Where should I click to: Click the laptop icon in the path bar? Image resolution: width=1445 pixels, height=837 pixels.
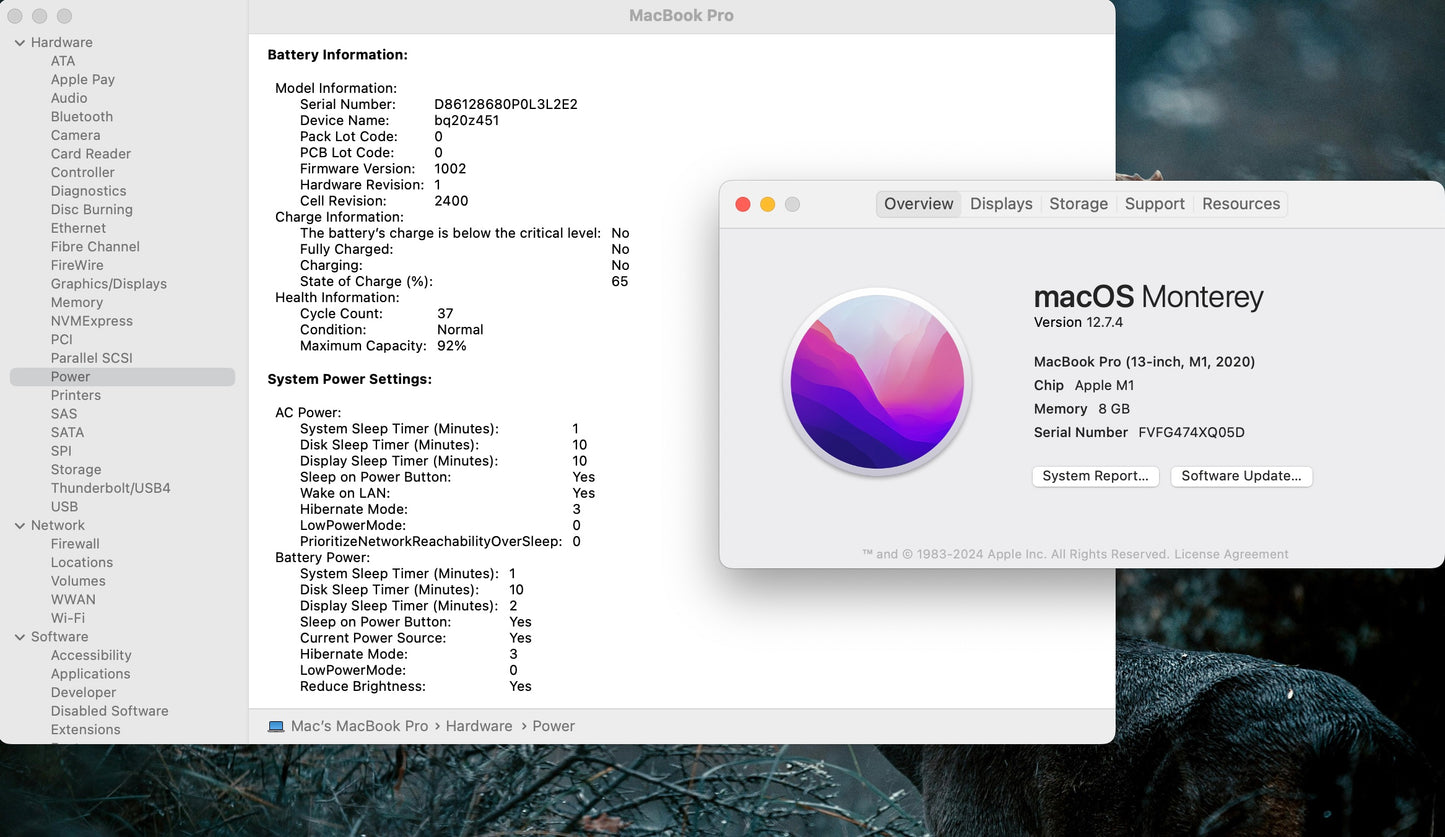[276, 726]
